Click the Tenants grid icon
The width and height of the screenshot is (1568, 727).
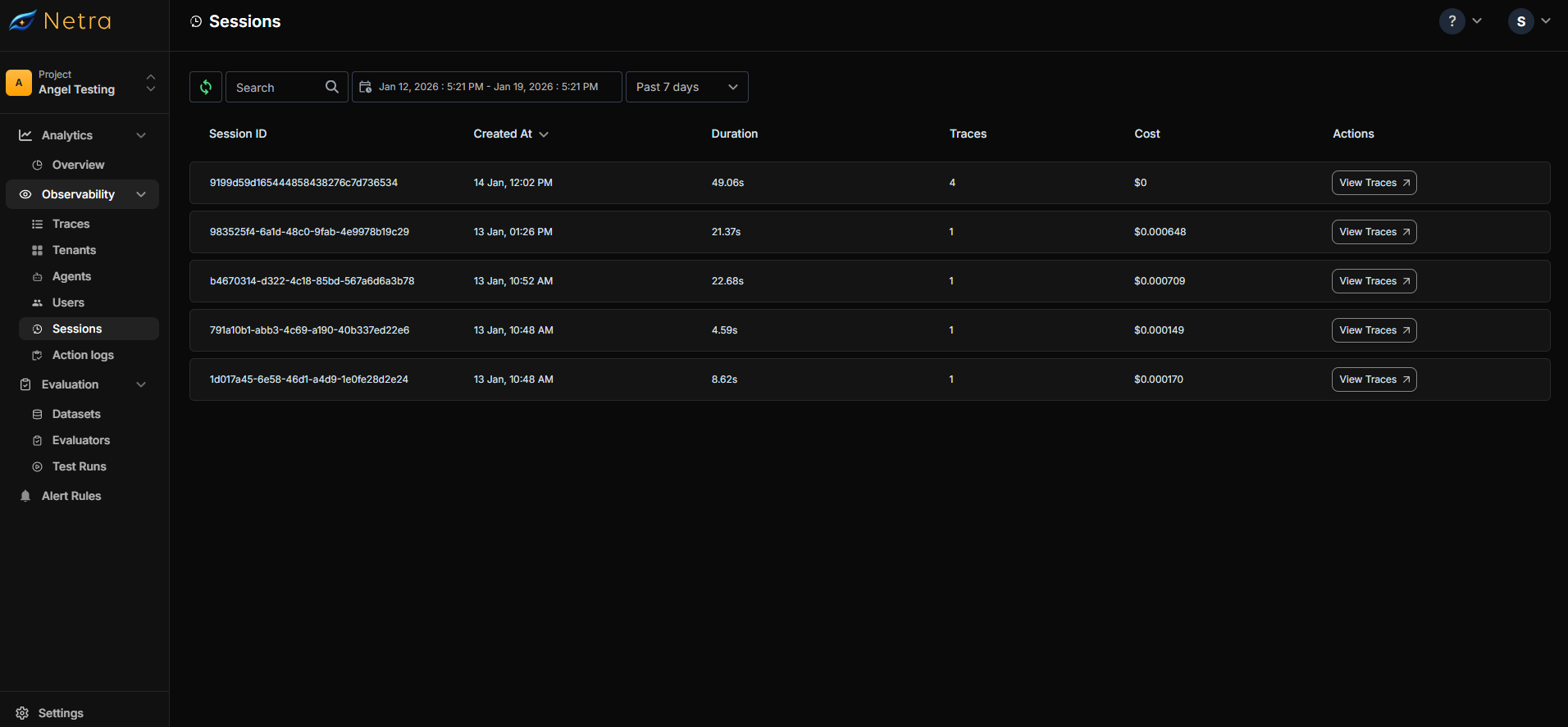tap(37, 250)
